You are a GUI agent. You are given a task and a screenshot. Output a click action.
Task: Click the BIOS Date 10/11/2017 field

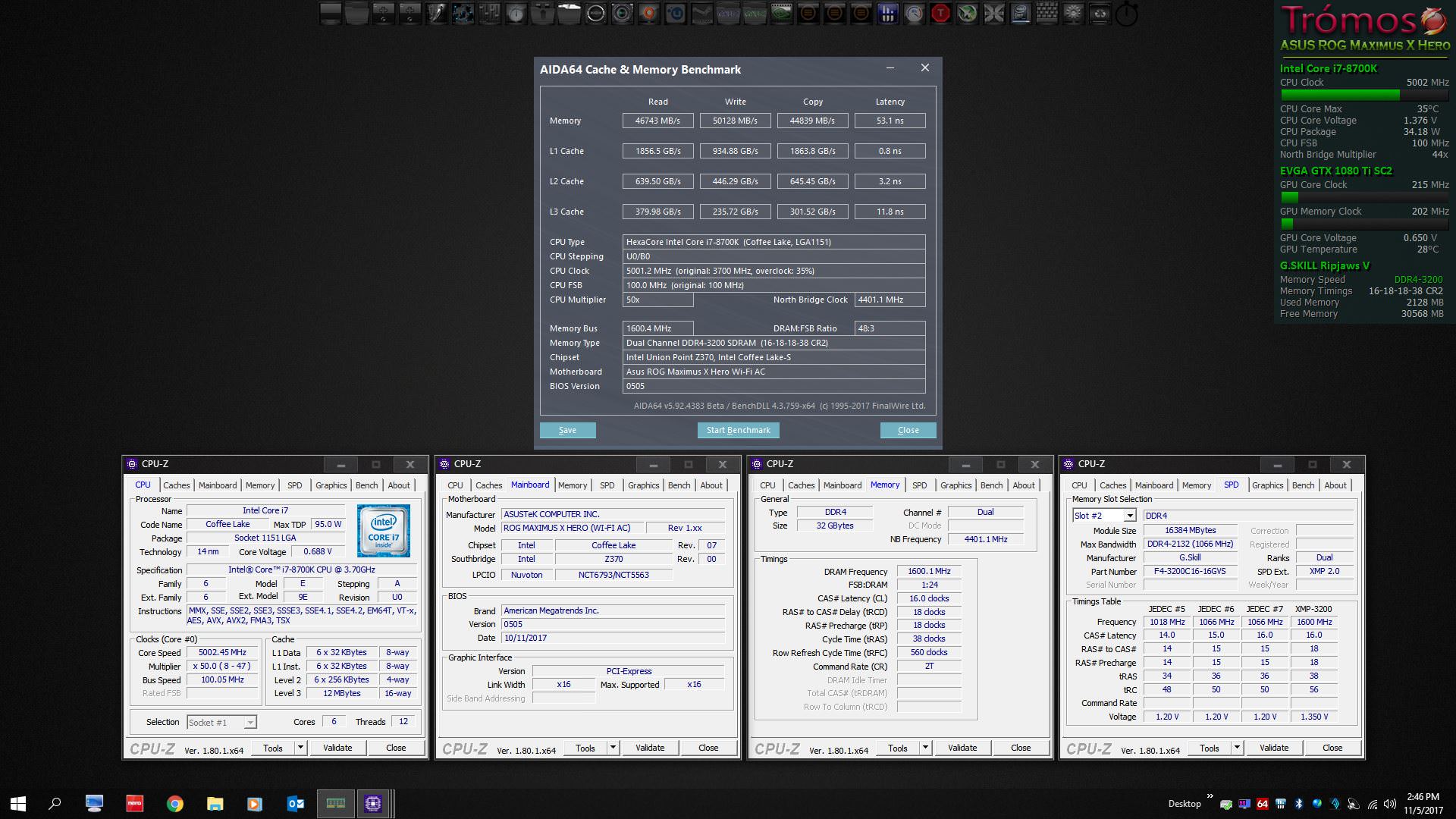pos(613,638)
